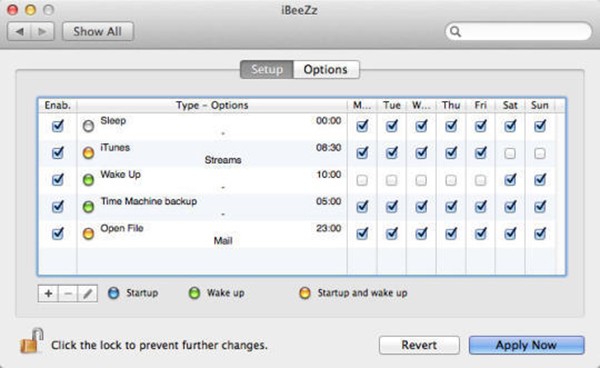Disable the Sleep event Enab. checkbox
The image size is (600, 368).
click(x=58, y=126)
